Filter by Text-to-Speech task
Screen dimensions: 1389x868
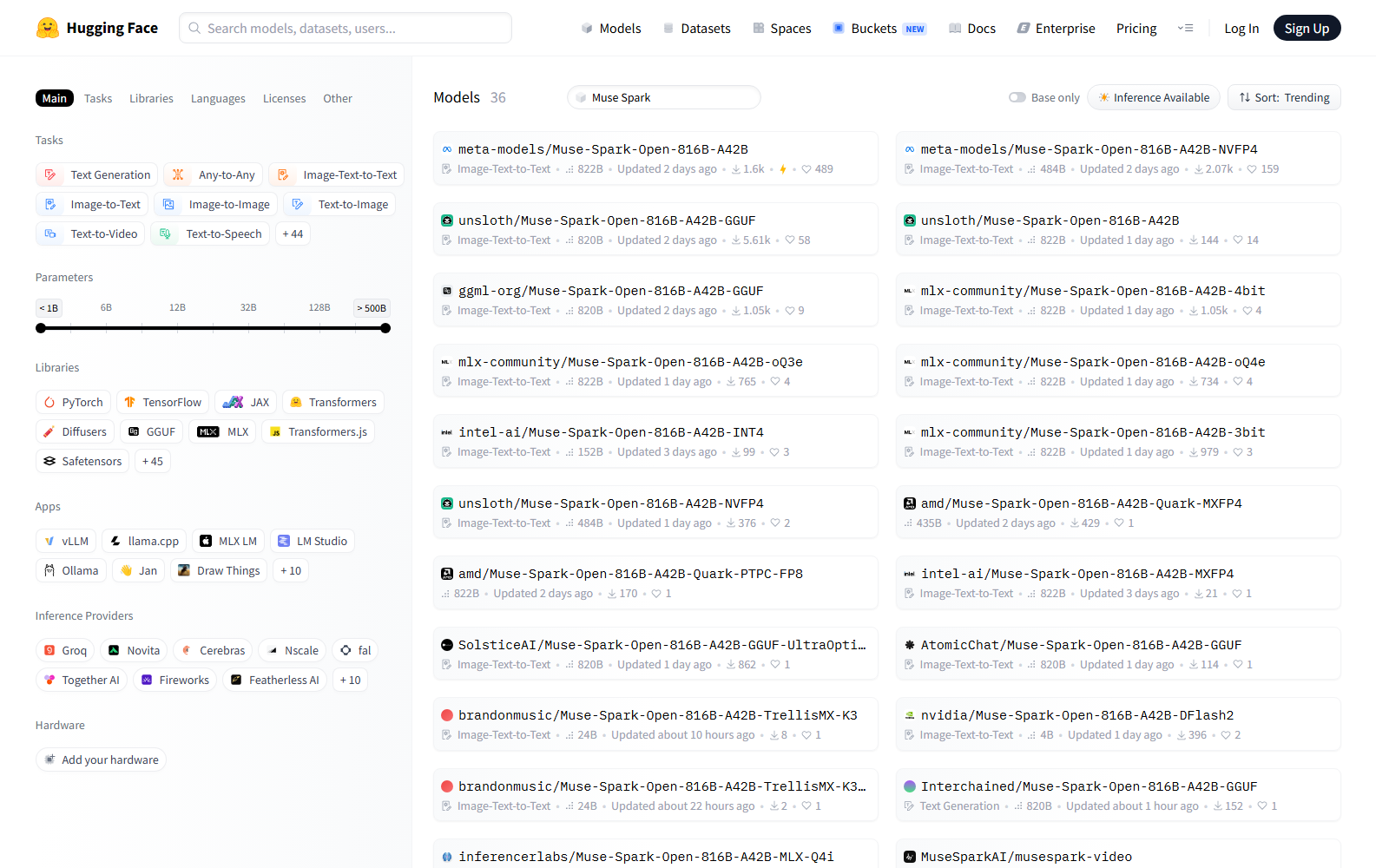tap(210, 233)
